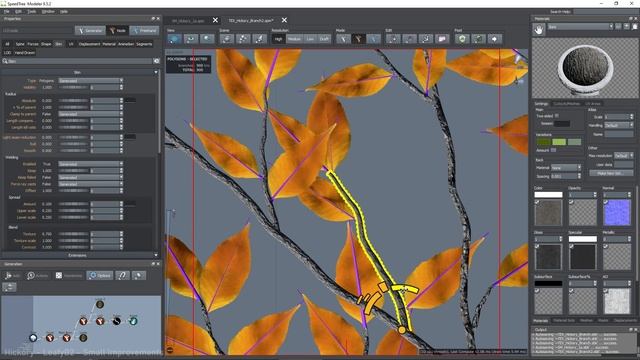The image size is (640, 360).
Task: Select the highlighted Node mode toolbar icon
Action: (x=358, y=39)
